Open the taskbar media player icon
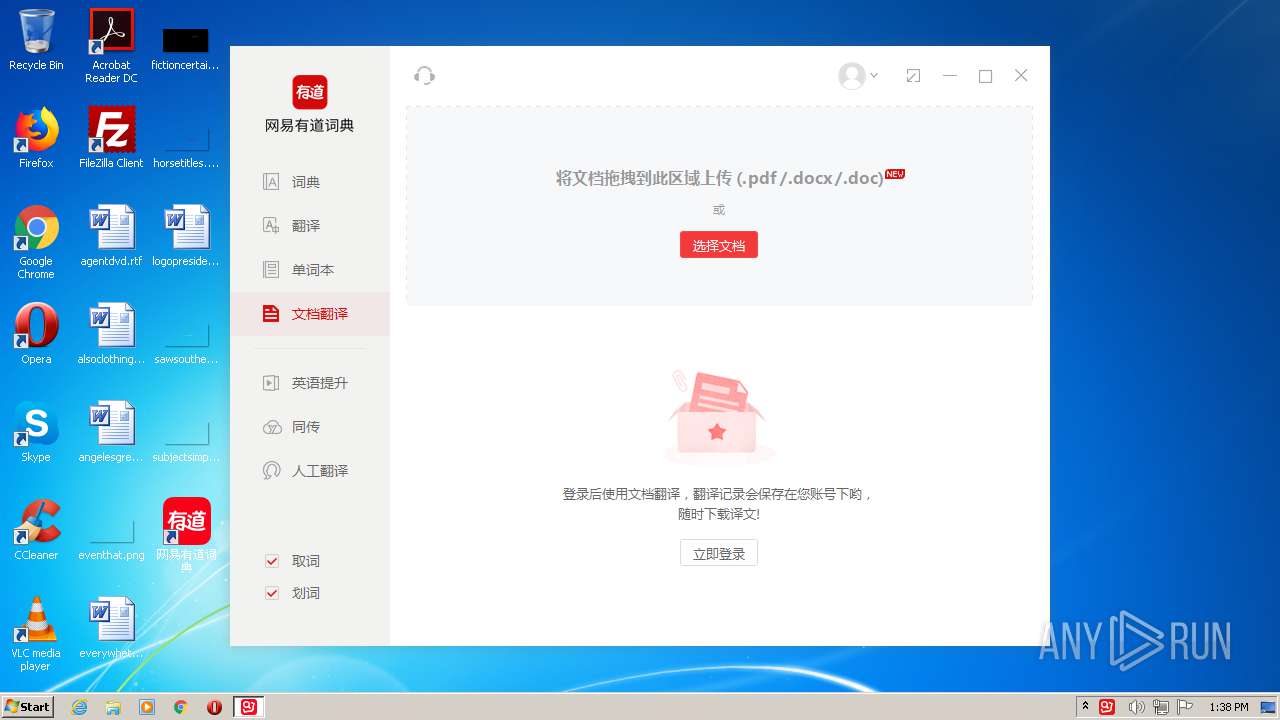 pos(147,707)
